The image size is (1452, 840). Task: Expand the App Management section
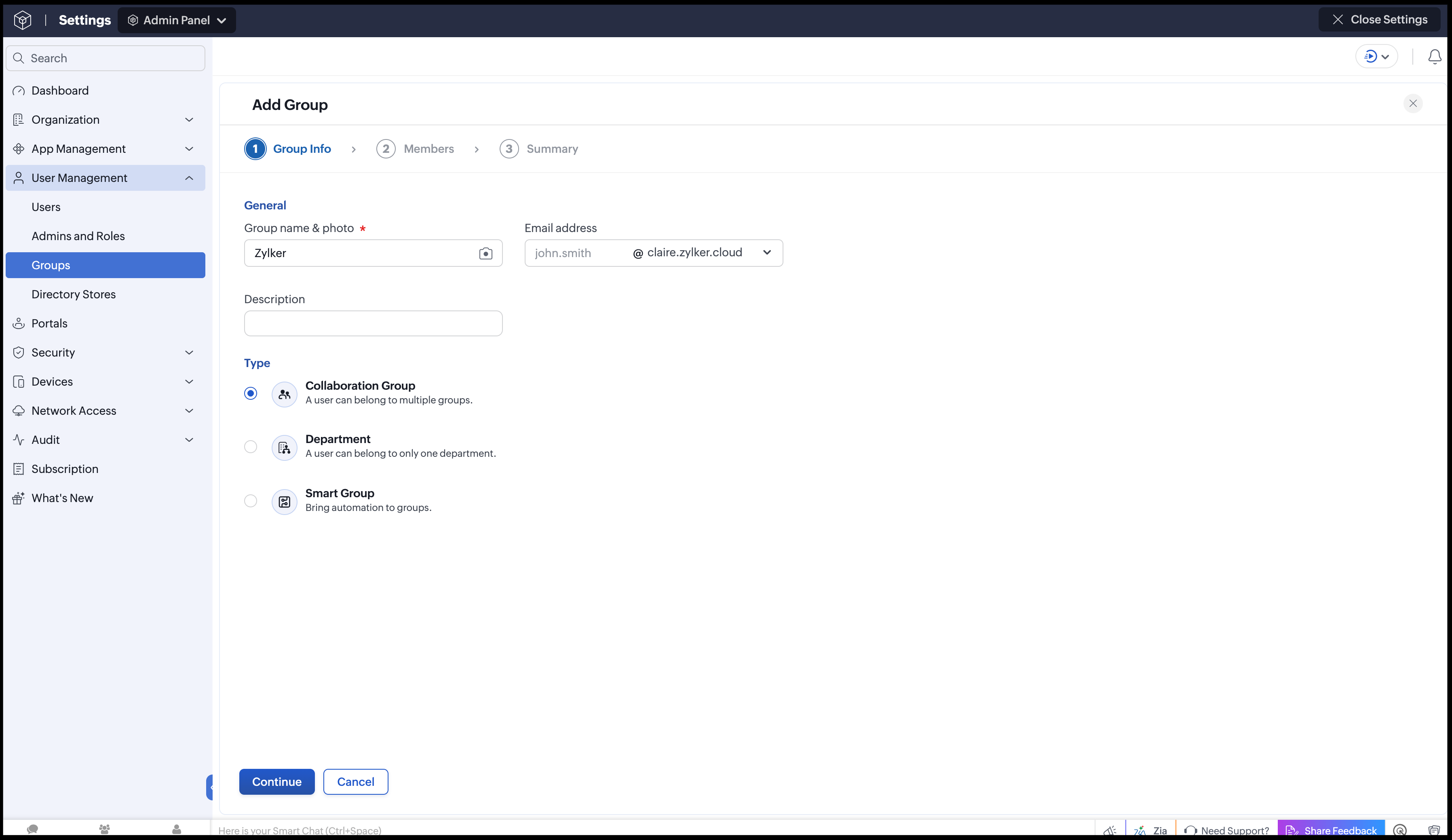pyautogui.click(x=106, y=149)
